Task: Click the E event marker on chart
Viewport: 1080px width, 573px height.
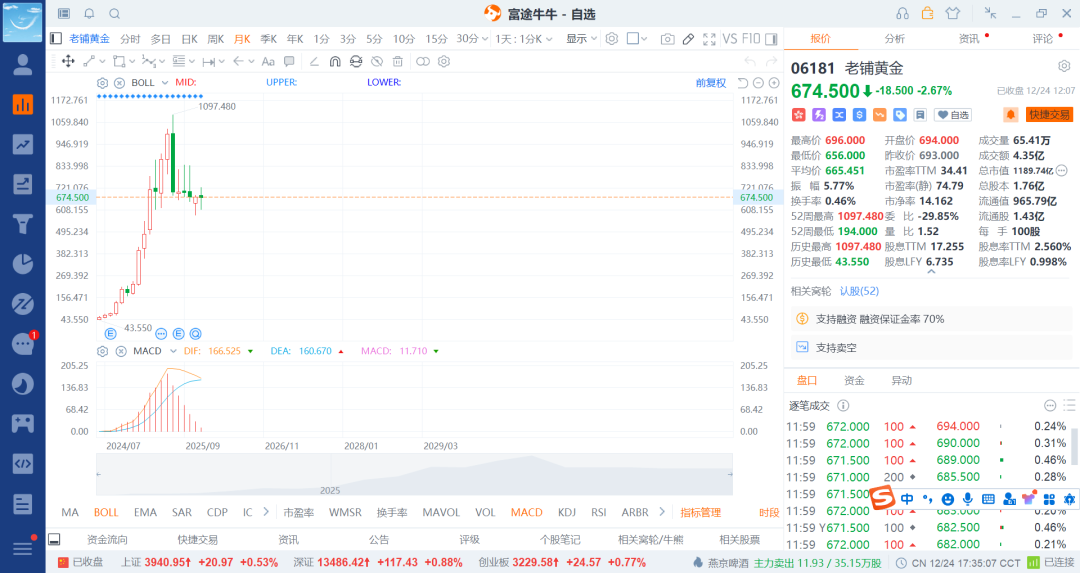Action: [110, 333]
